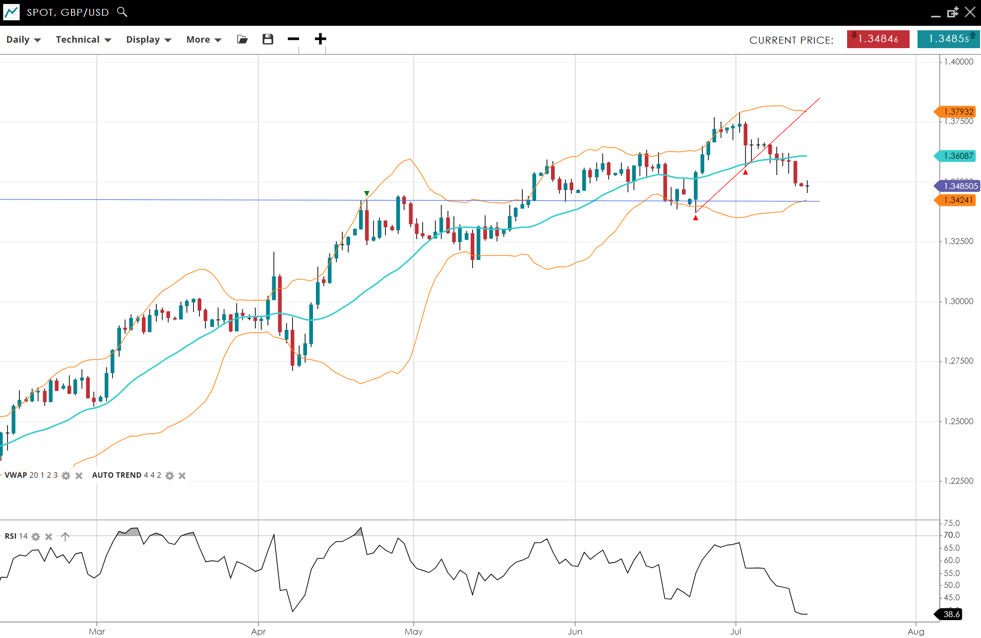The image size is (981, 638).
Task: Remove the AUTO TREND indicator
Action: [182, 476]
